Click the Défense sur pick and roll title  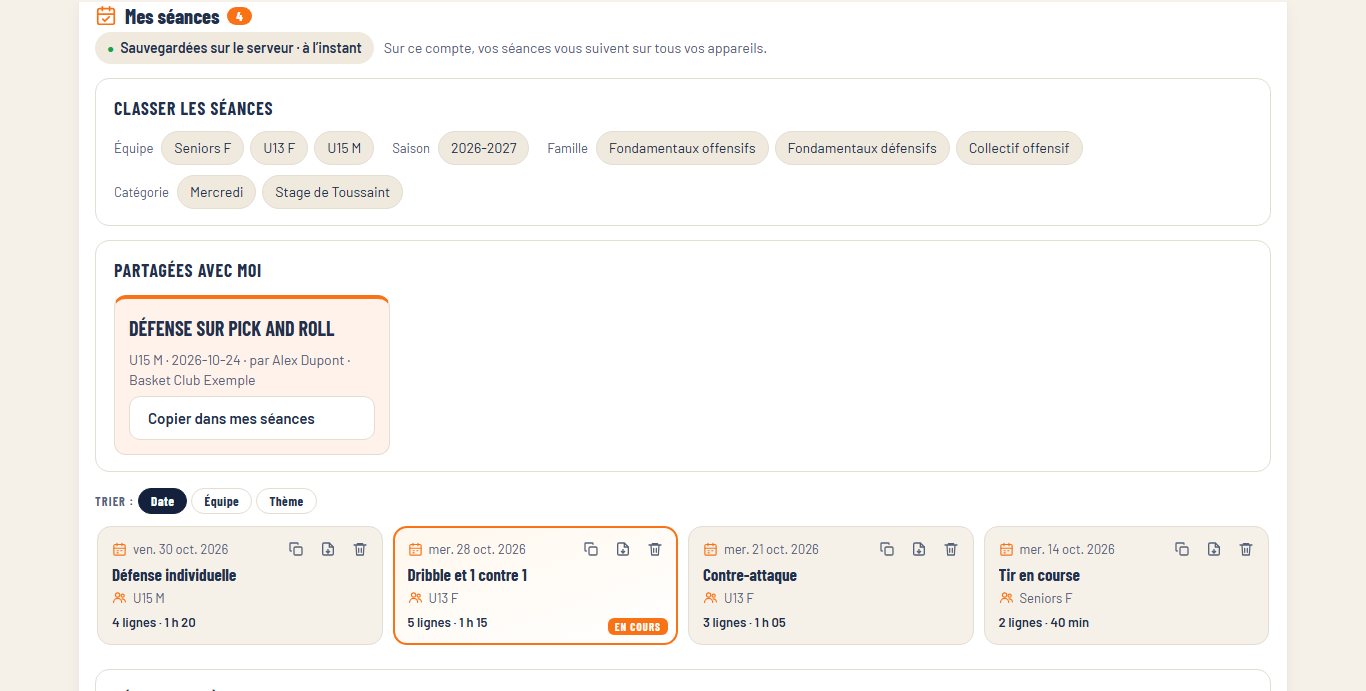tap(232, 329)
